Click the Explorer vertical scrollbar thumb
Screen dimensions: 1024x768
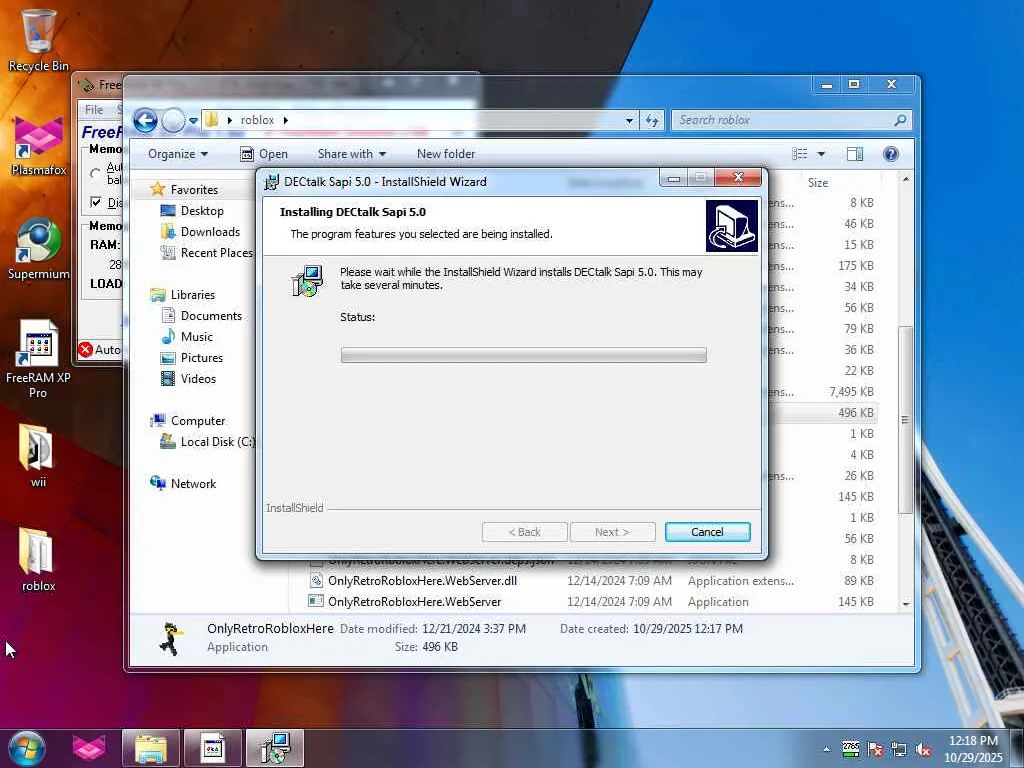(905, 420)
